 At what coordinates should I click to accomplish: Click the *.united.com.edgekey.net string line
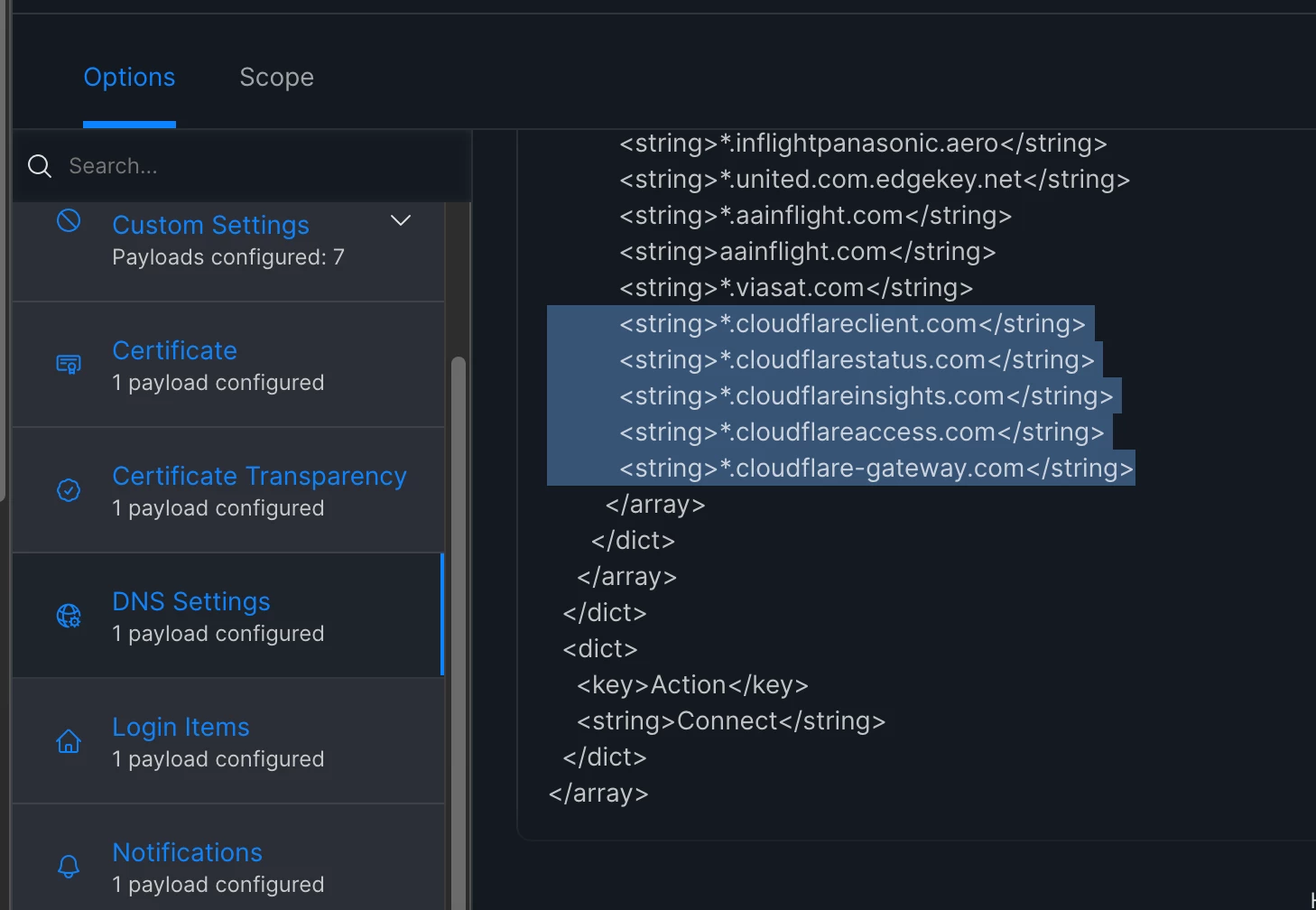(875, 180)
